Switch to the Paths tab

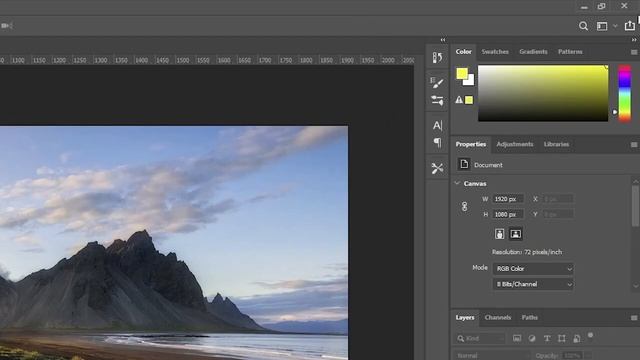tap(529, 317)
